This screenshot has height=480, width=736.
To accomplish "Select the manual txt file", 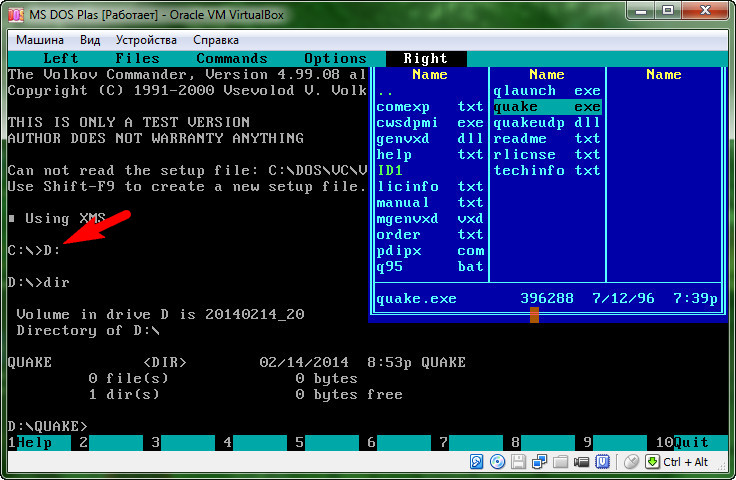I will pos(429,203).
